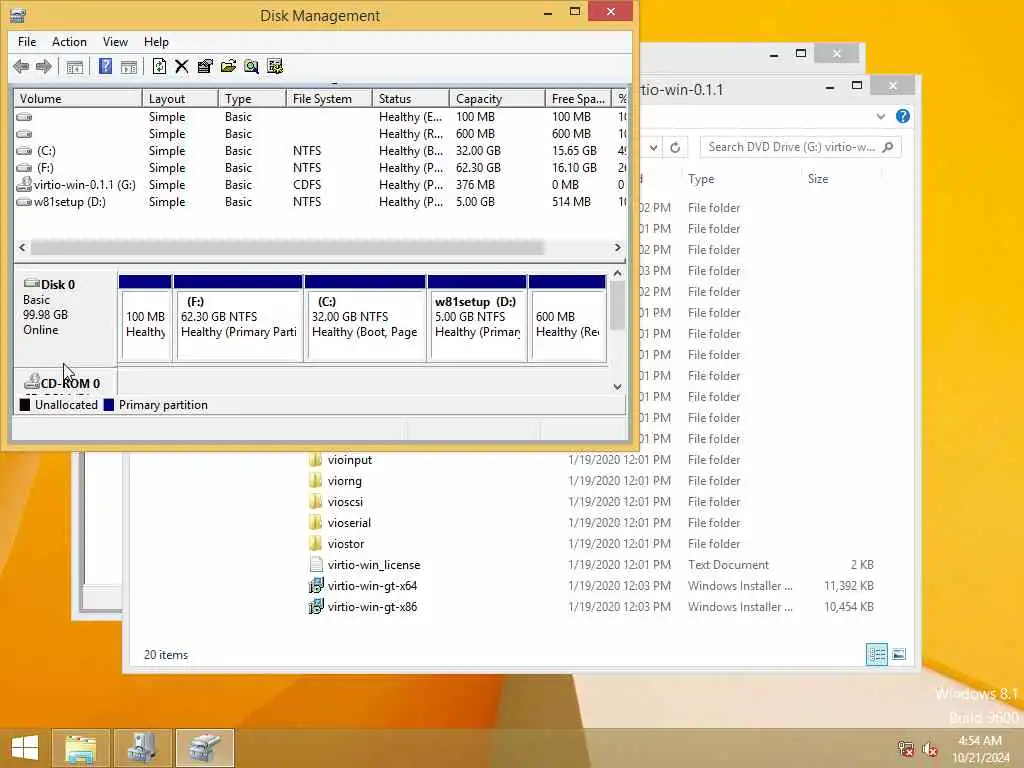Select the 100 MB partition block
1024x768 pixels.
(145, 319)
